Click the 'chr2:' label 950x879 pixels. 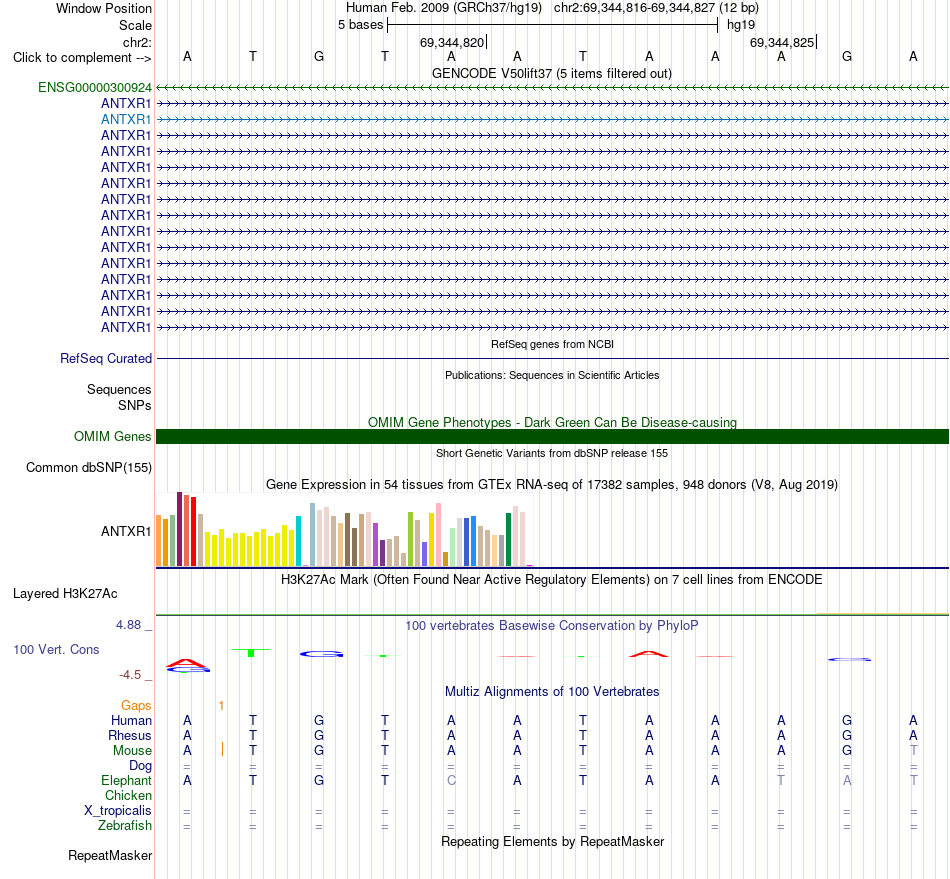(137, 42)
